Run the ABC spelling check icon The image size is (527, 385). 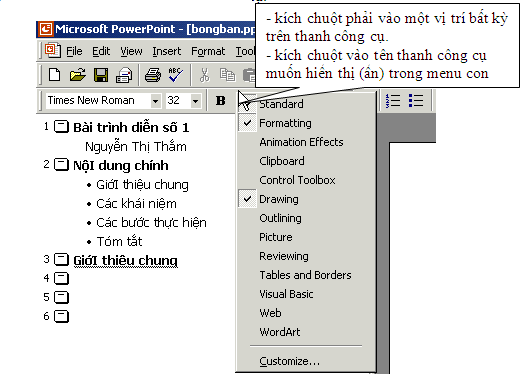[x=176, y=75]
